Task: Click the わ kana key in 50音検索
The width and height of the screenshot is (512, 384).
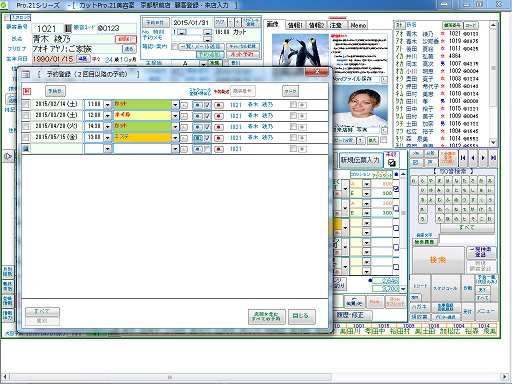Action: pos(414,181)
